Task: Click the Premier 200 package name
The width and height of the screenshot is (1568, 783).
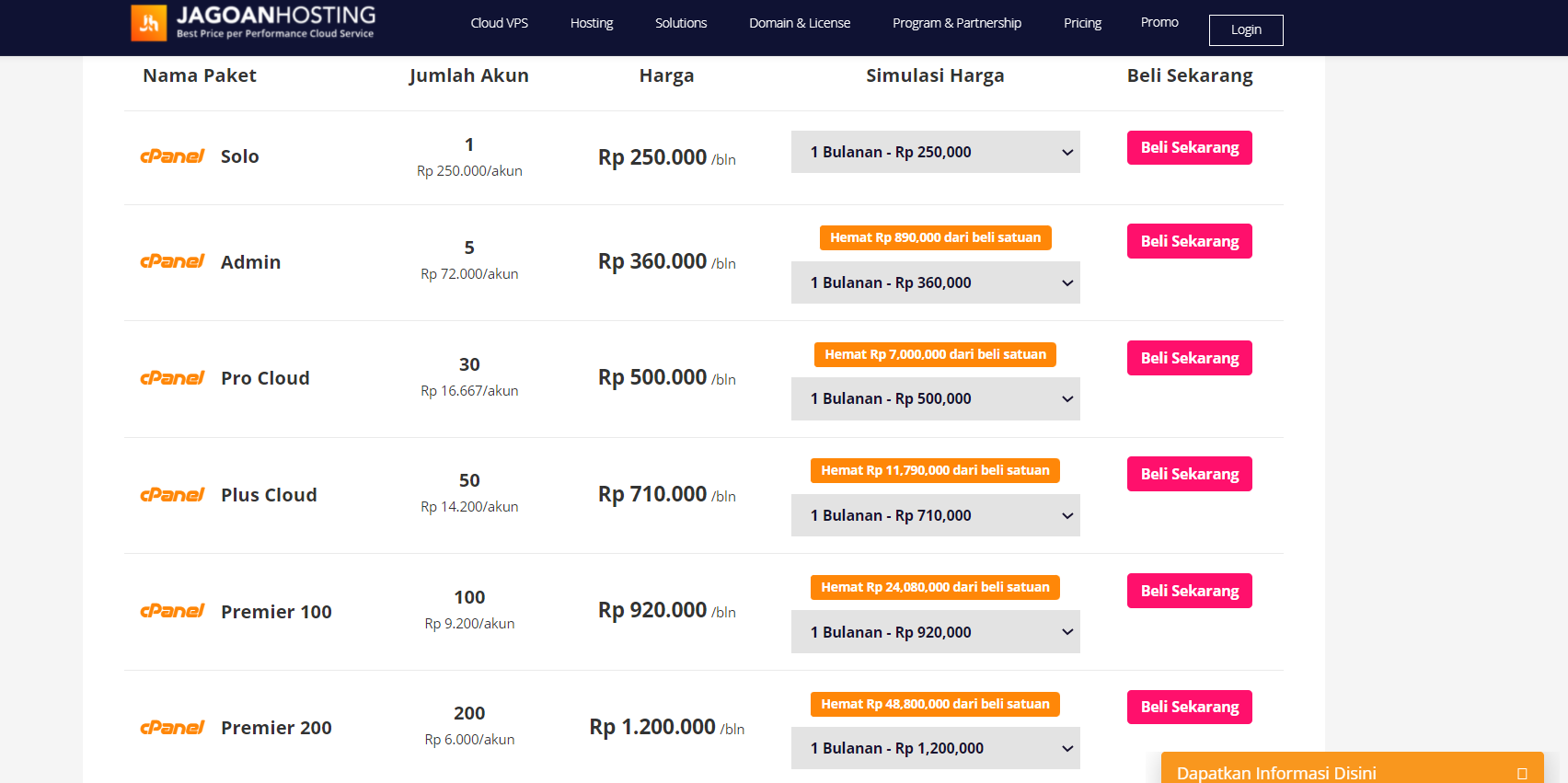Action: (x=277, y=728)
